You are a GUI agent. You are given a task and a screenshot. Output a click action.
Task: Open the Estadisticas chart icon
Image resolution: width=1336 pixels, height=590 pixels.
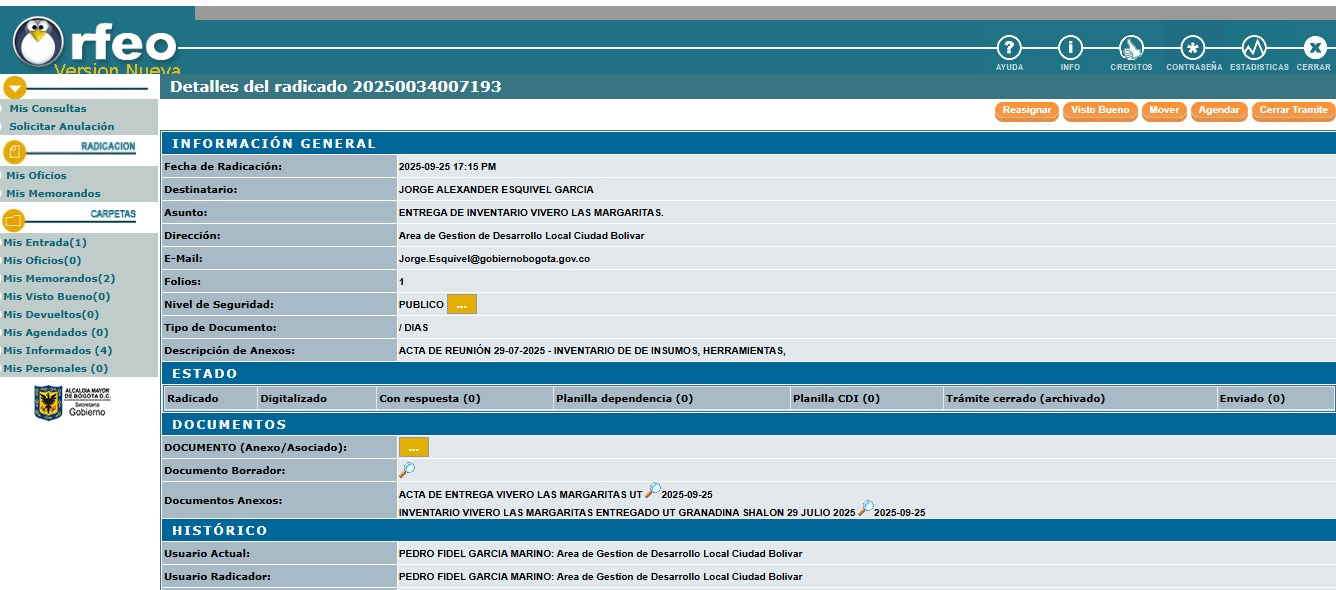coord(1254,48)
